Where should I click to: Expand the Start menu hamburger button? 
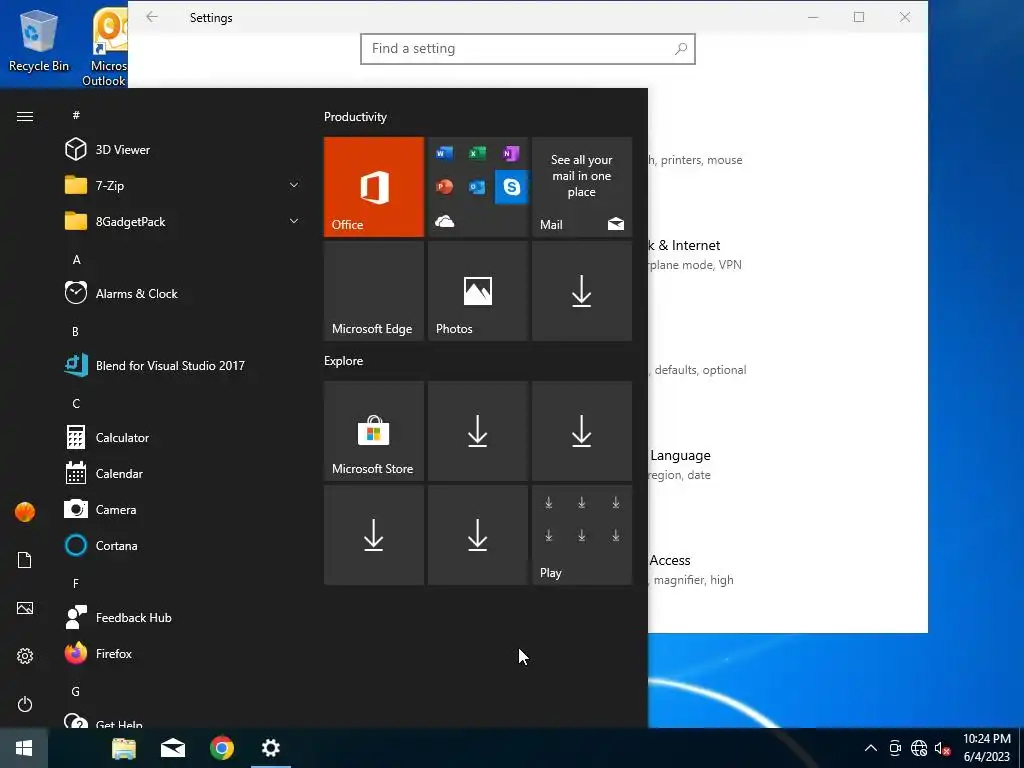[25, 116]
